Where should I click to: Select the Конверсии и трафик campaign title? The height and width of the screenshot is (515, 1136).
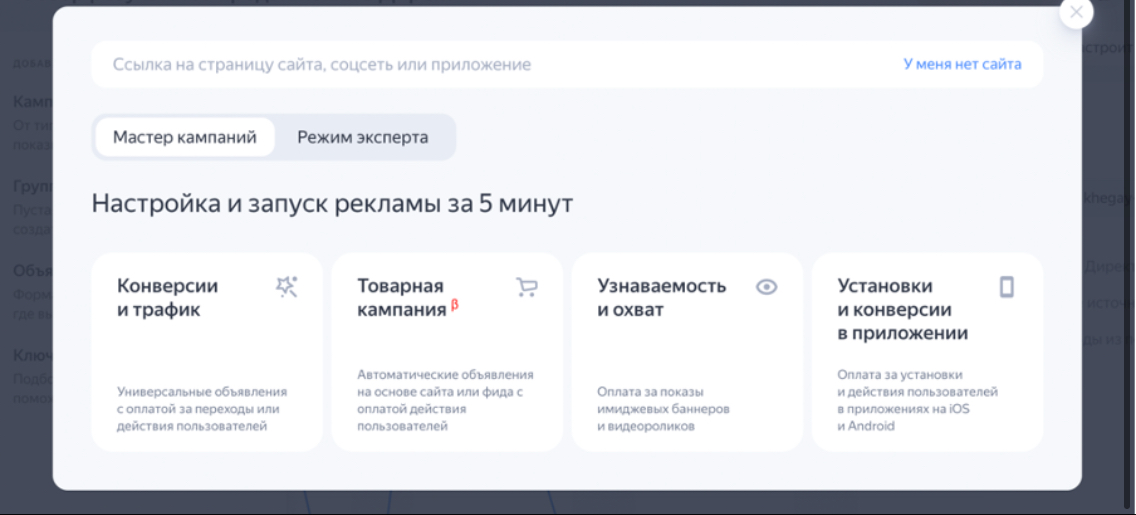tap(167, 298)
